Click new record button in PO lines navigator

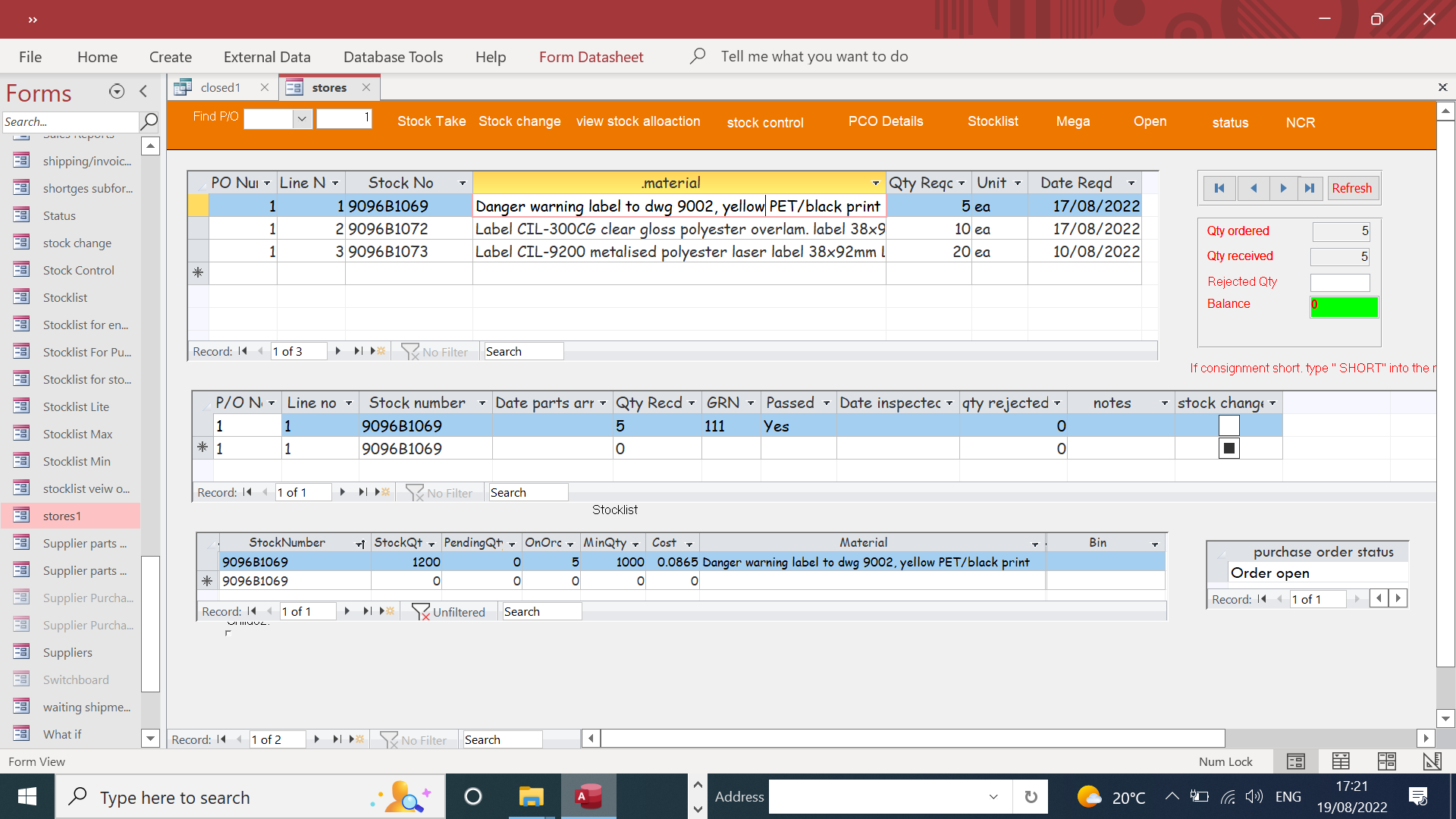pyautogui.click(x=377, y=351)
